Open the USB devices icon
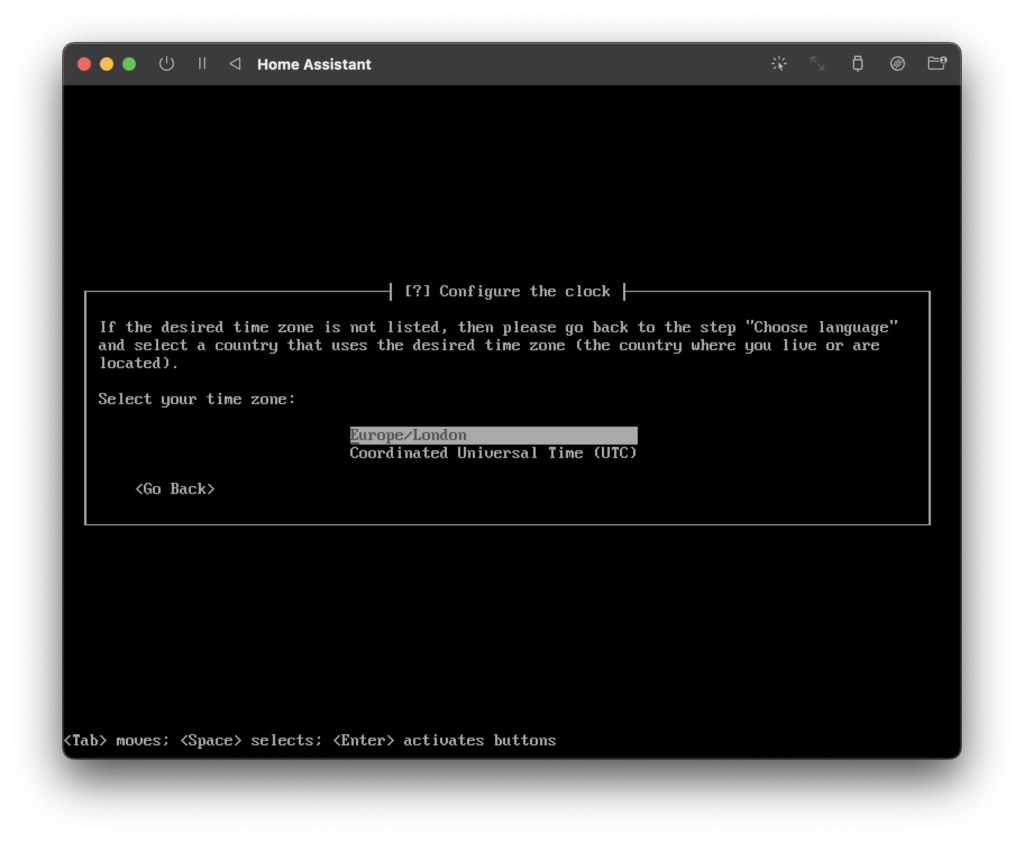 [857, 63]
